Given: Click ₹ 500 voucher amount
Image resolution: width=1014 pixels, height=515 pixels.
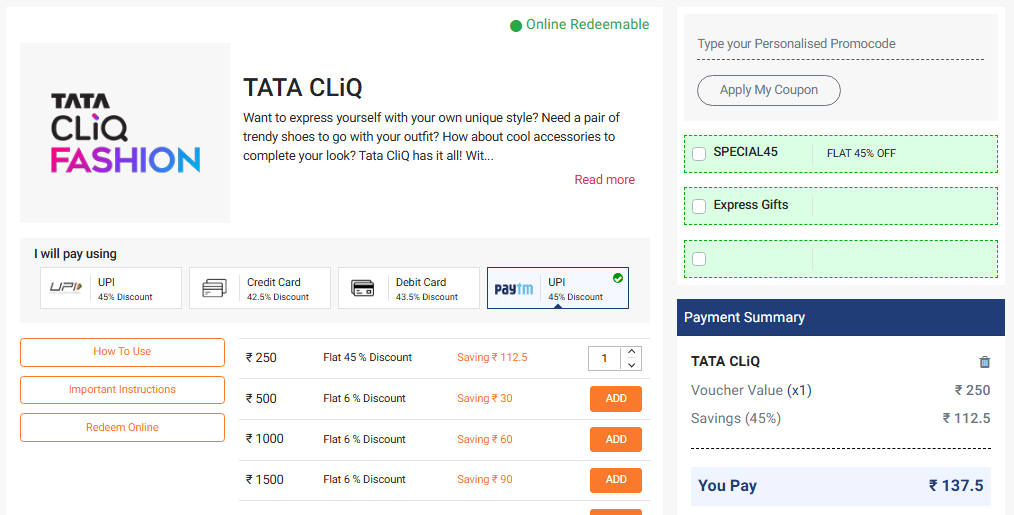Looking at the screenshot, I should (x=261, y=399).
